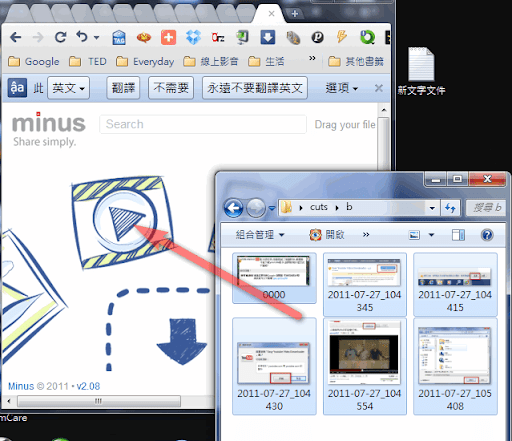Select the 2011-07-27_104430 thumbnail
The width and height of the screenshot is (512, 441).
[274, 366]
